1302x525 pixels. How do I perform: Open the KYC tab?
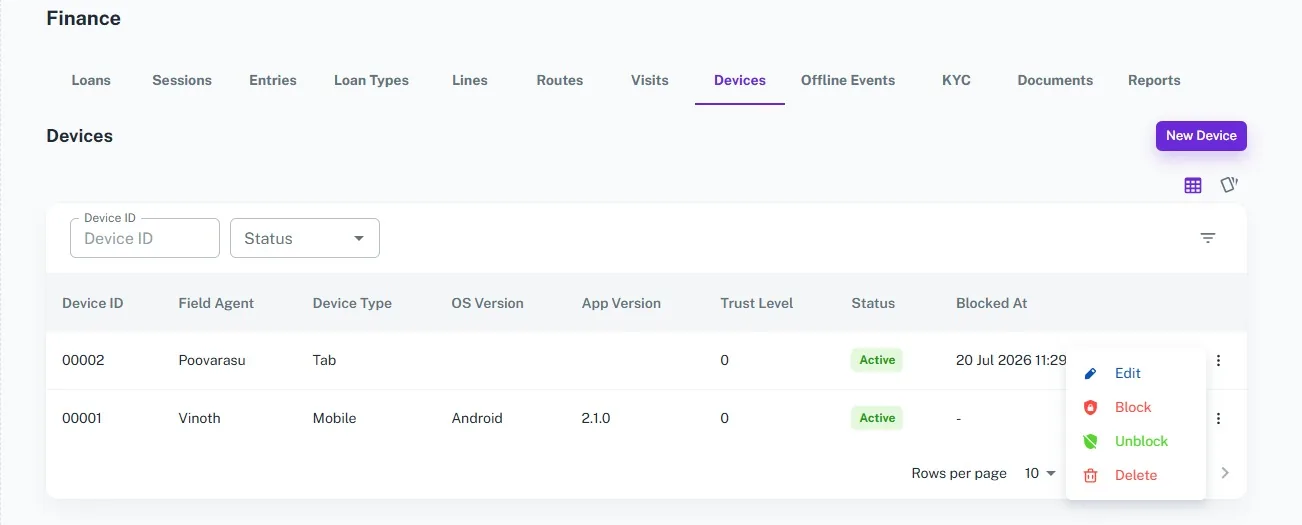point(956,80)
